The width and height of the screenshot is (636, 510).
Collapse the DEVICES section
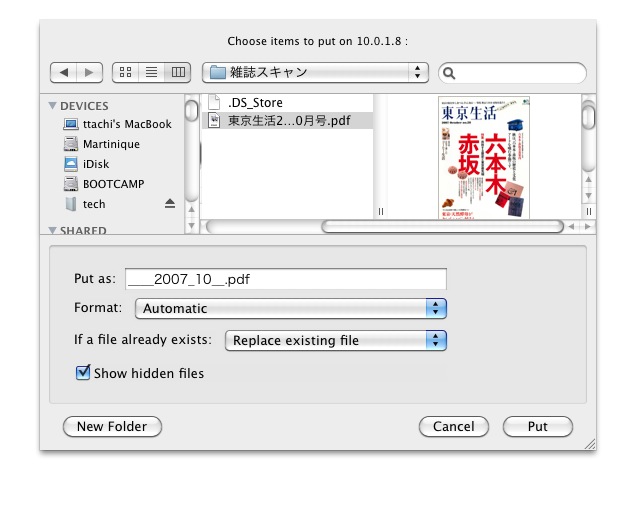[x=53, y=106]
